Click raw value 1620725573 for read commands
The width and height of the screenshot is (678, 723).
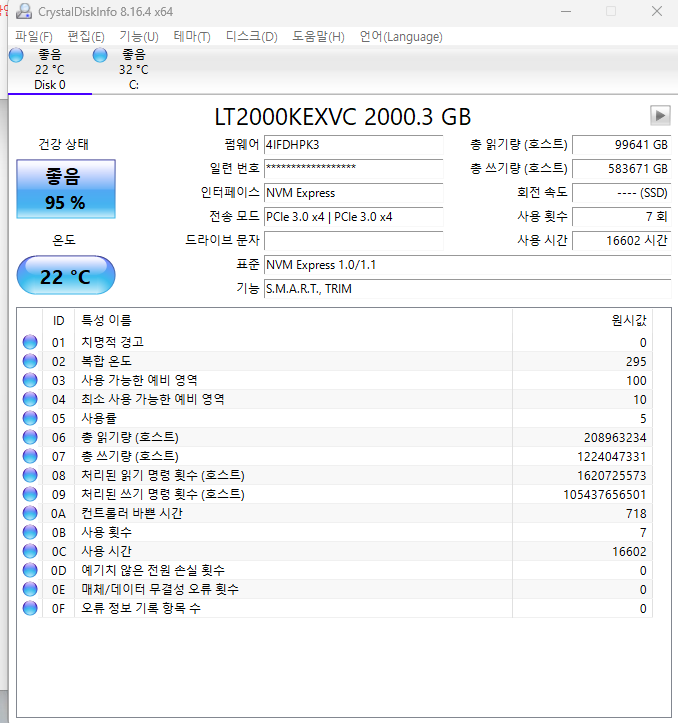click(x=612, y=475)
